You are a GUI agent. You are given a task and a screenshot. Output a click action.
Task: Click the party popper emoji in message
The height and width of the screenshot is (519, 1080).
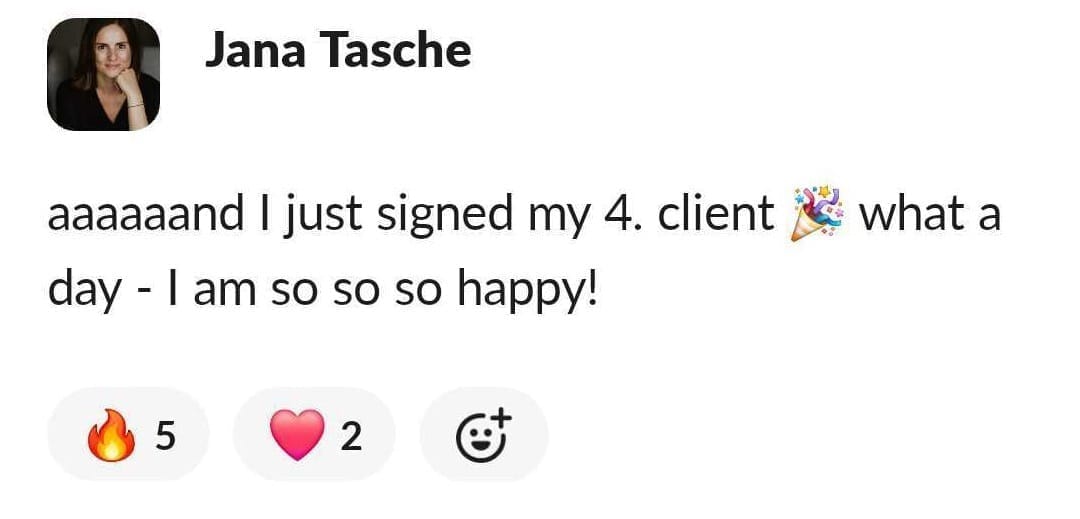point(818,214)
